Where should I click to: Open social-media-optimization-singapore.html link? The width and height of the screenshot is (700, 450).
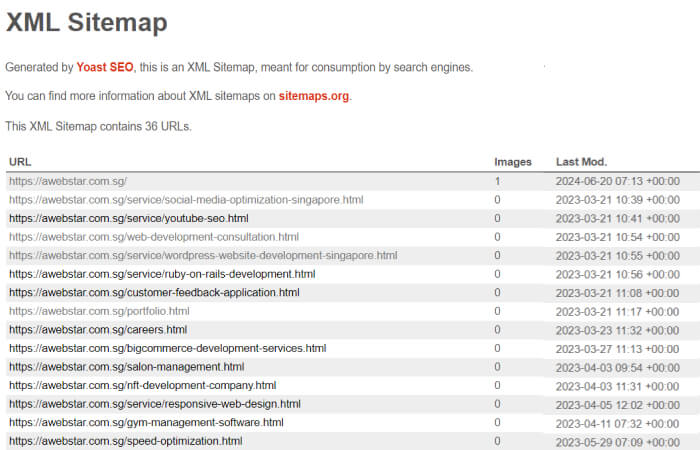pyautogui.click(x=186, y=200)
